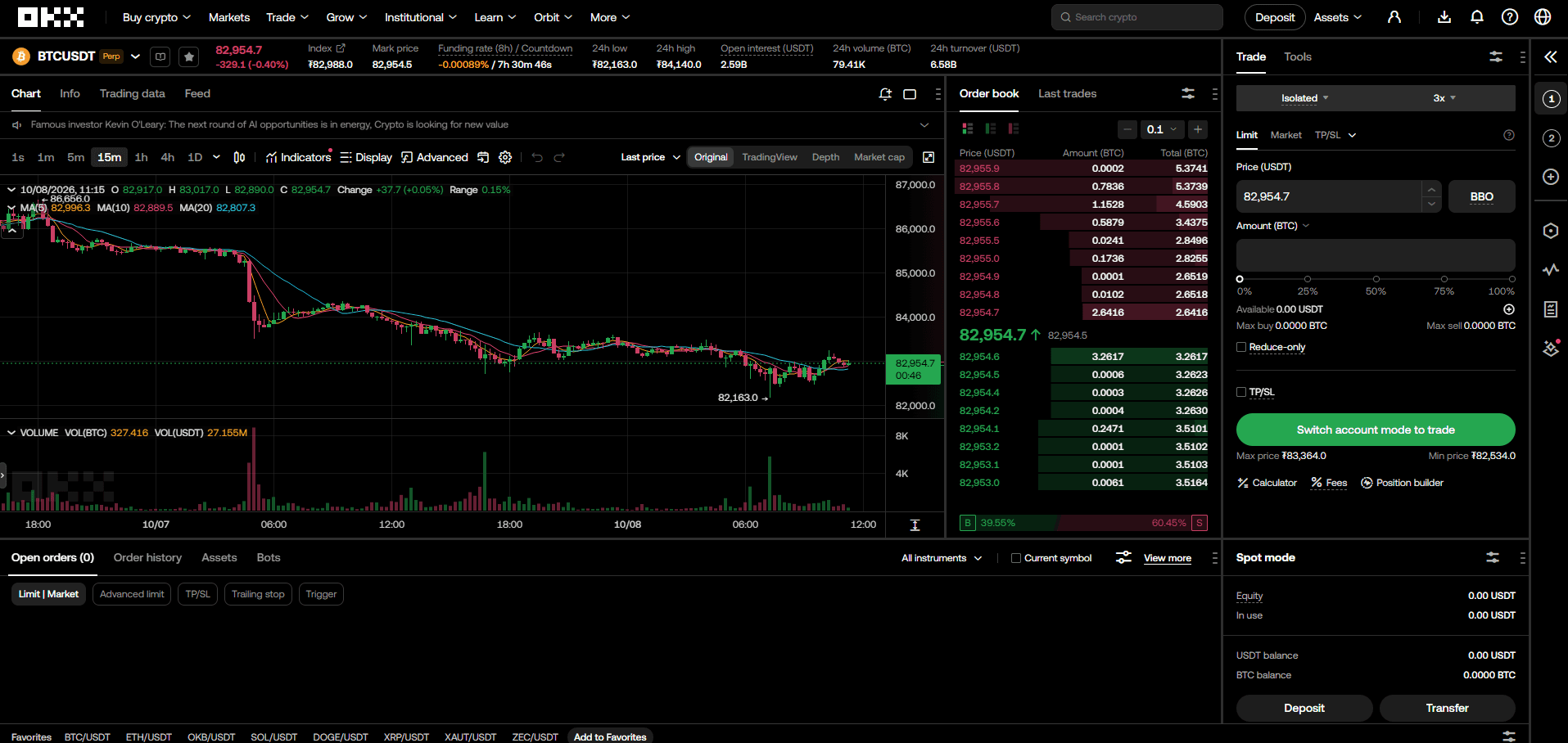Screen dimensions: 1568x743
Task: Open the Isolated margin mode dropdown
Action: pyautogui.click(x=1305, y=98)
